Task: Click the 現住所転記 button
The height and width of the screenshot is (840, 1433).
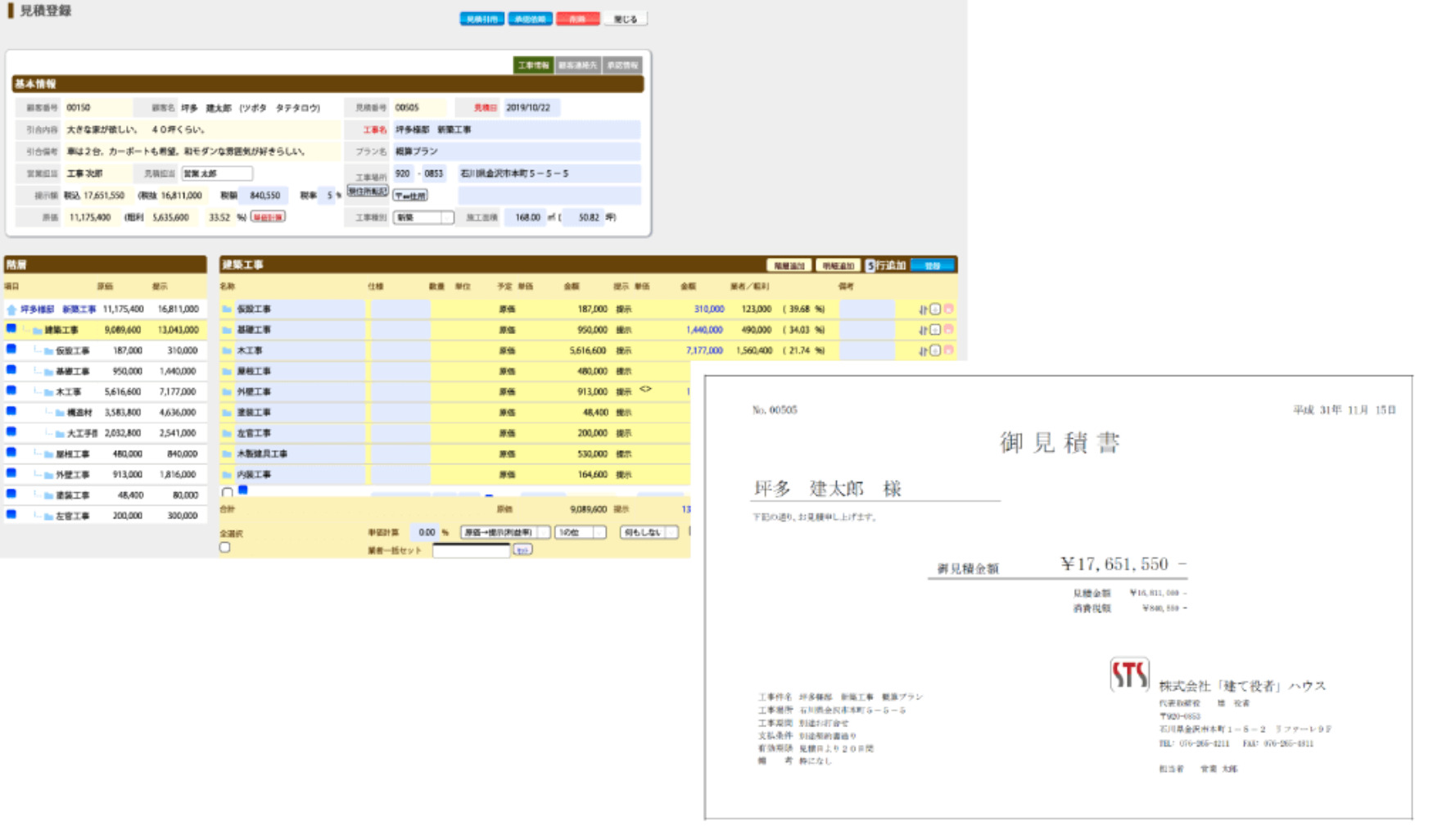Action: 368,191
